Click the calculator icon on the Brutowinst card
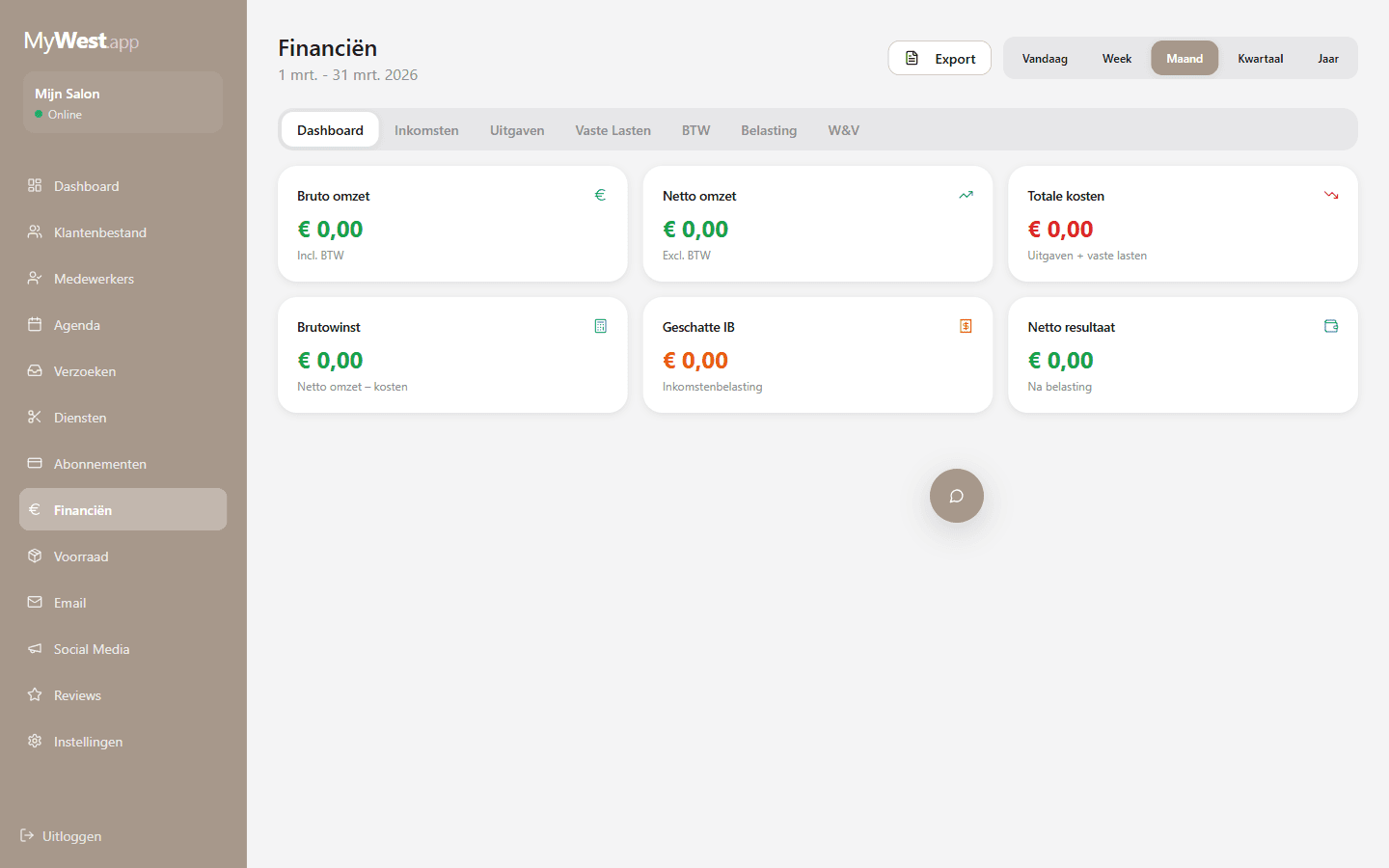This screenshot has height=868, width=1389. 600,326
